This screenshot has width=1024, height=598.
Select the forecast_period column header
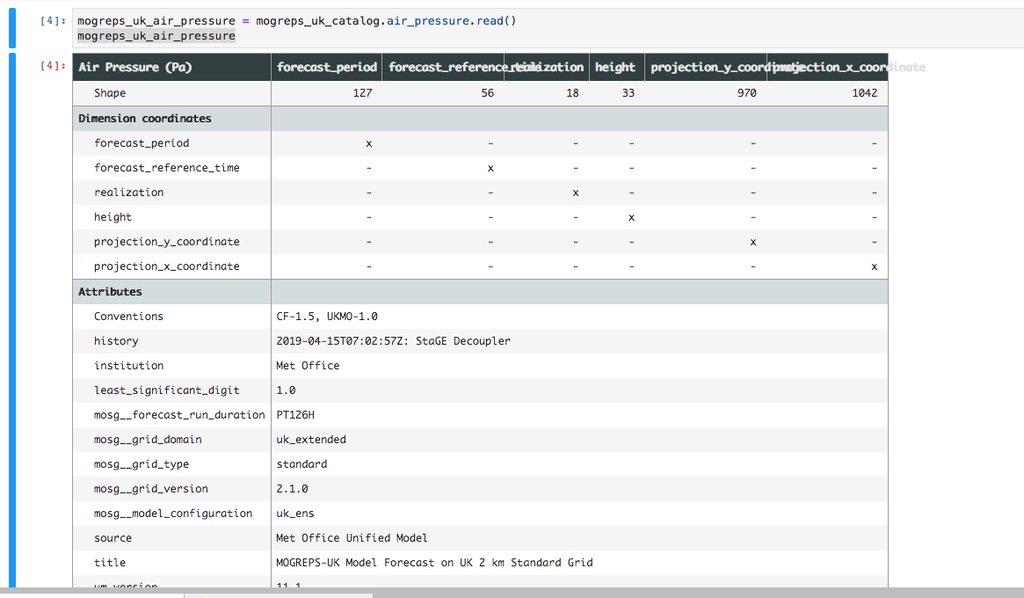coord(326,67)
